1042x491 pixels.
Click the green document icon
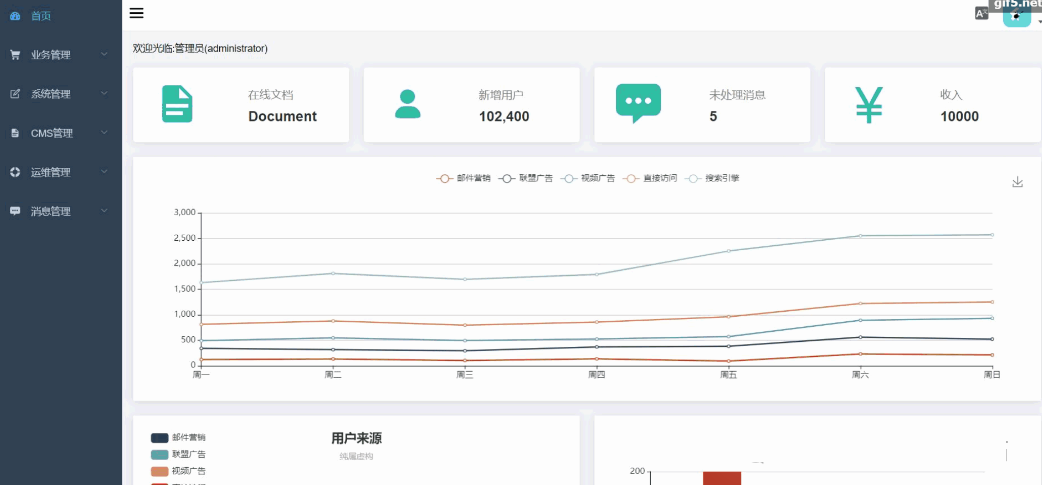click(177, 105)
